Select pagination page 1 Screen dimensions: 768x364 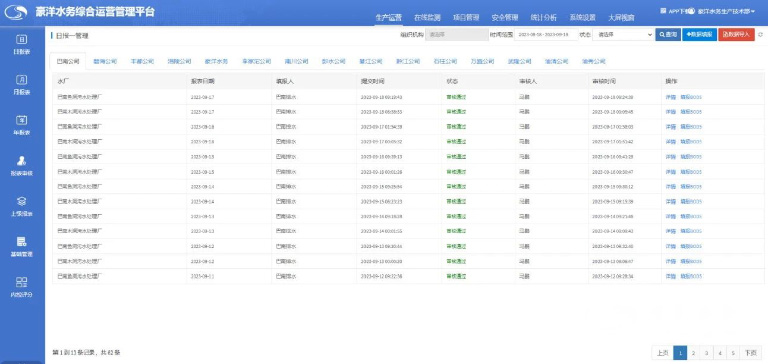tap(680, 353)
